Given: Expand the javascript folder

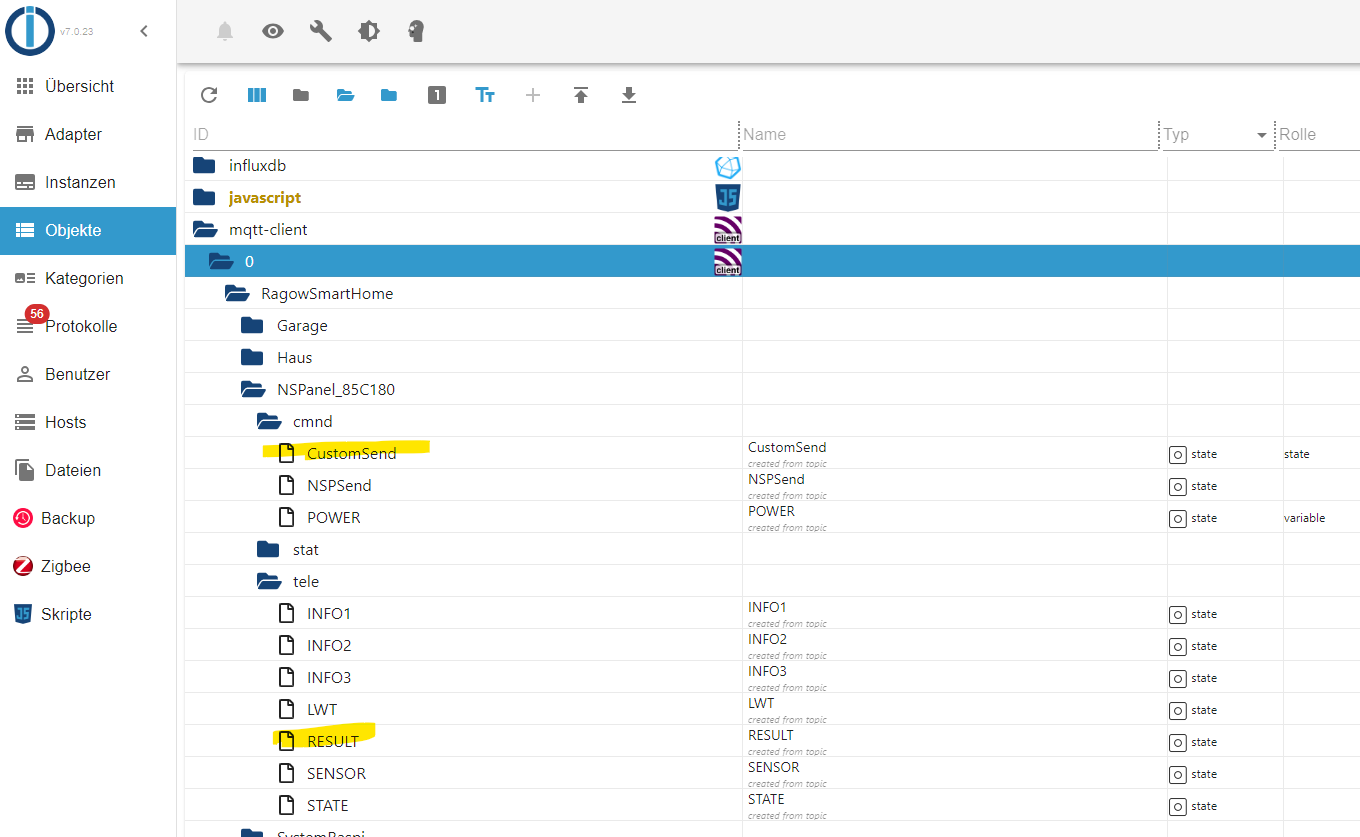Looking at the screenshot, I should tap(204, 197).
